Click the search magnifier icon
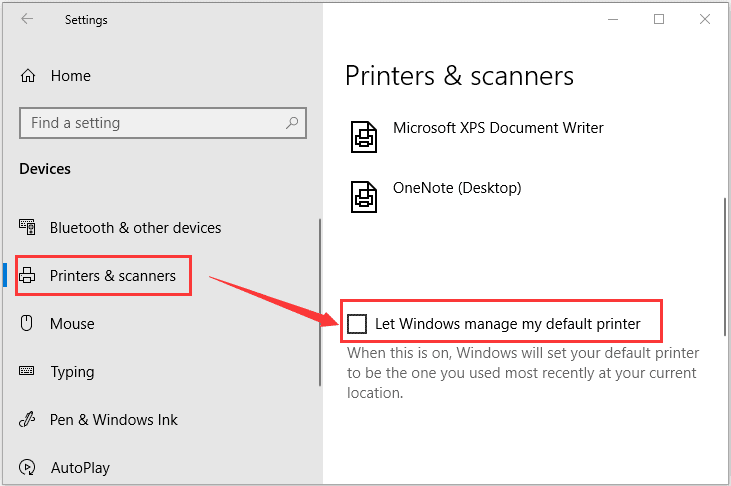The width and height of the screenshot is (731, 486). click(x=292, y=123)
